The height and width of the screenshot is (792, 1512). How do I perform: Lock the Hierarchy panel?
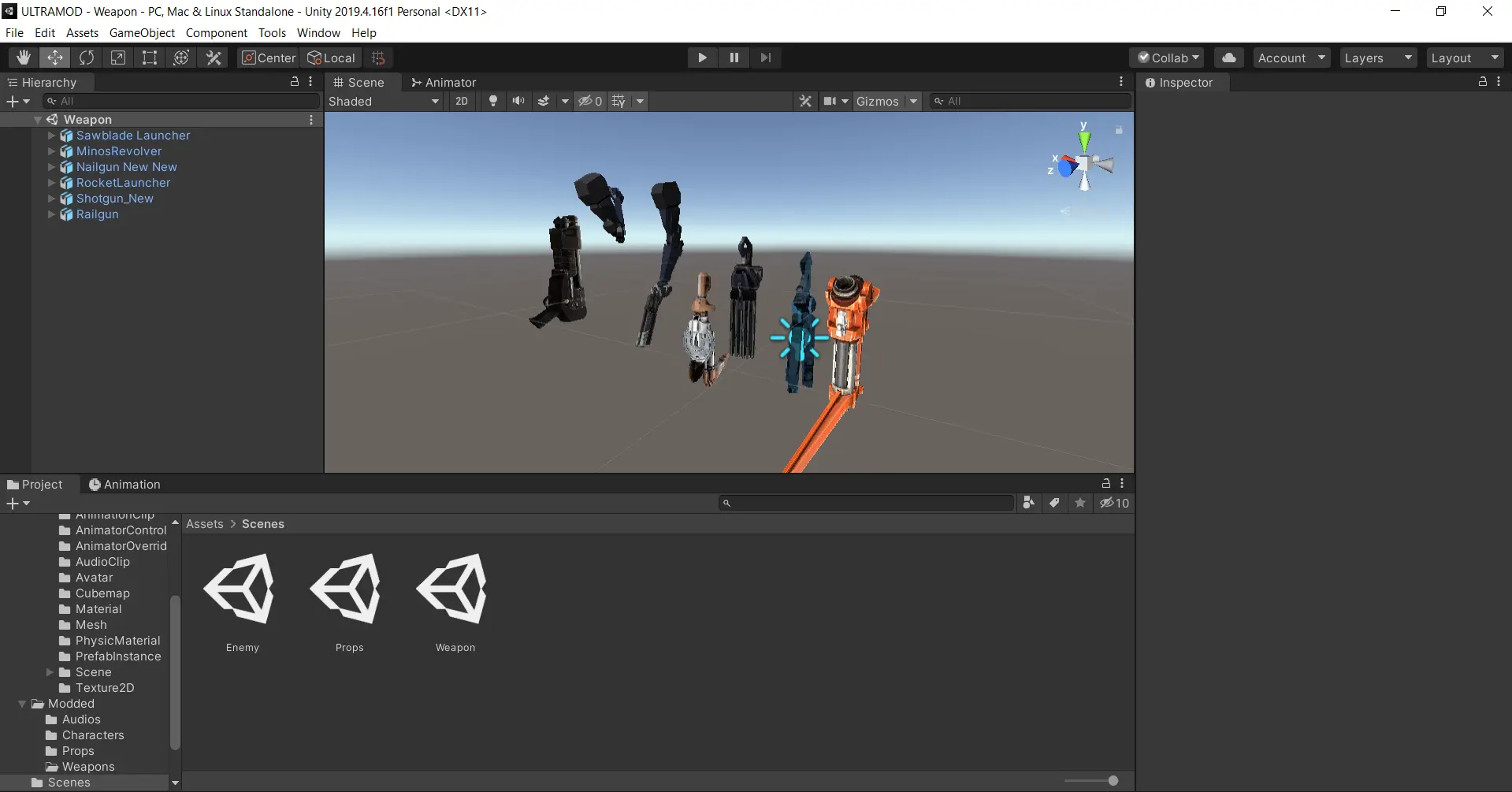tap(295, 81)
